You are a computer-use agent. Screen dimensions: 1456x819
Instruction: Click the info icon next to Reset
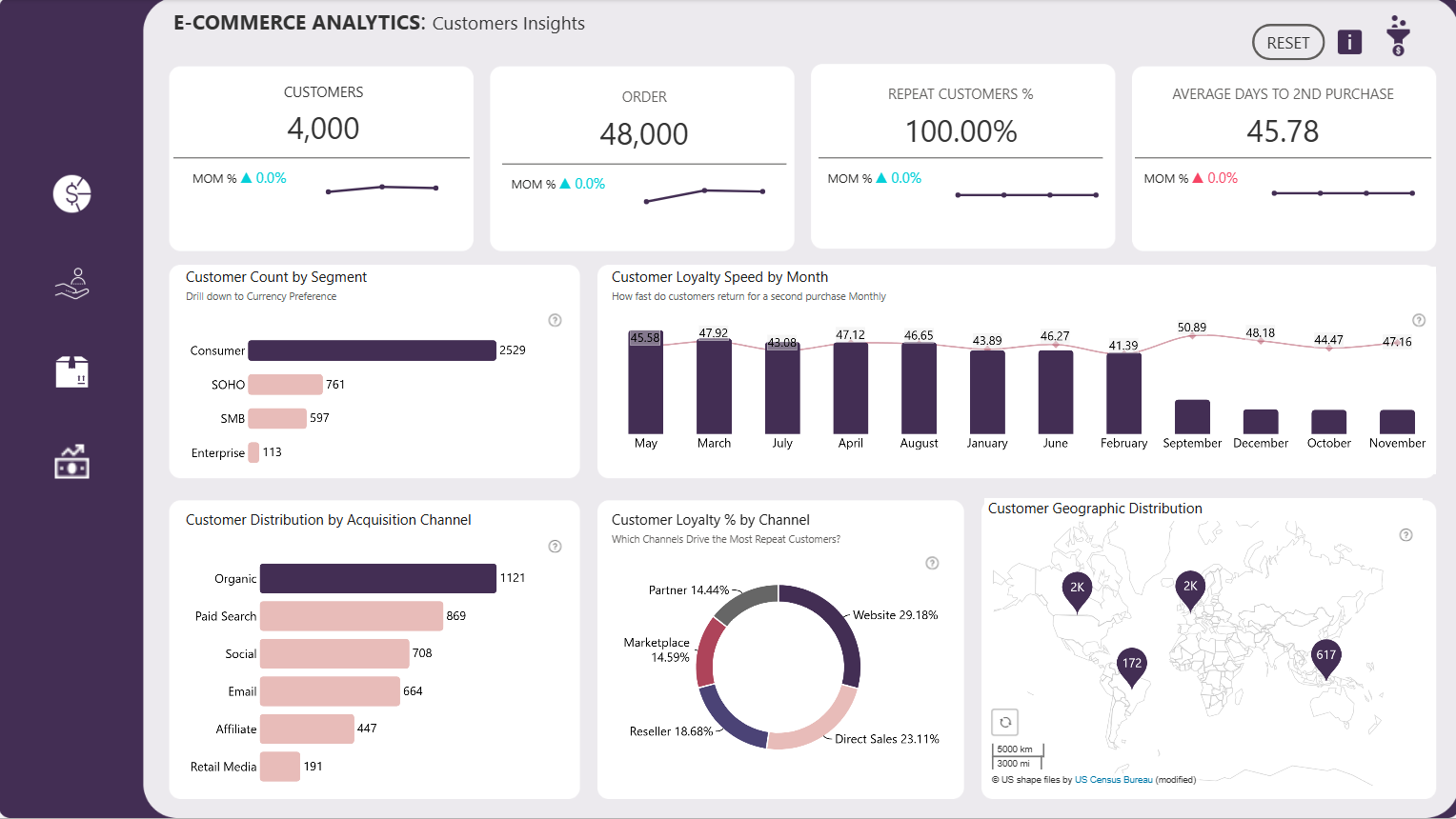coord(1349,42)
